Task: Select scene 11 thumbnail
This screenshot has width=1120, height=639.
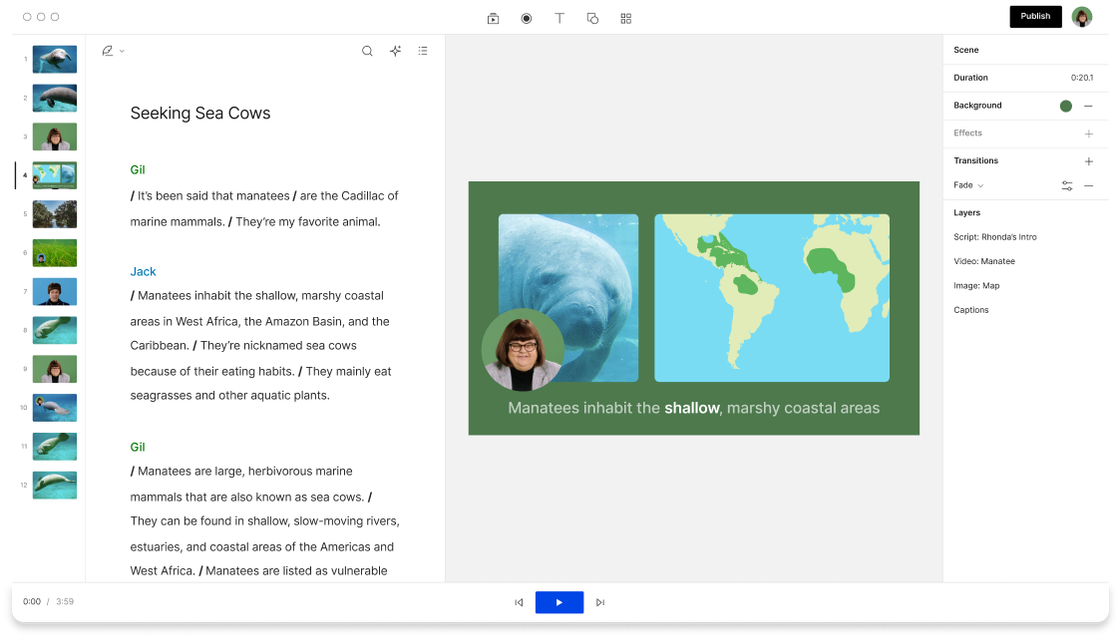Action: [x=55, y=446]
